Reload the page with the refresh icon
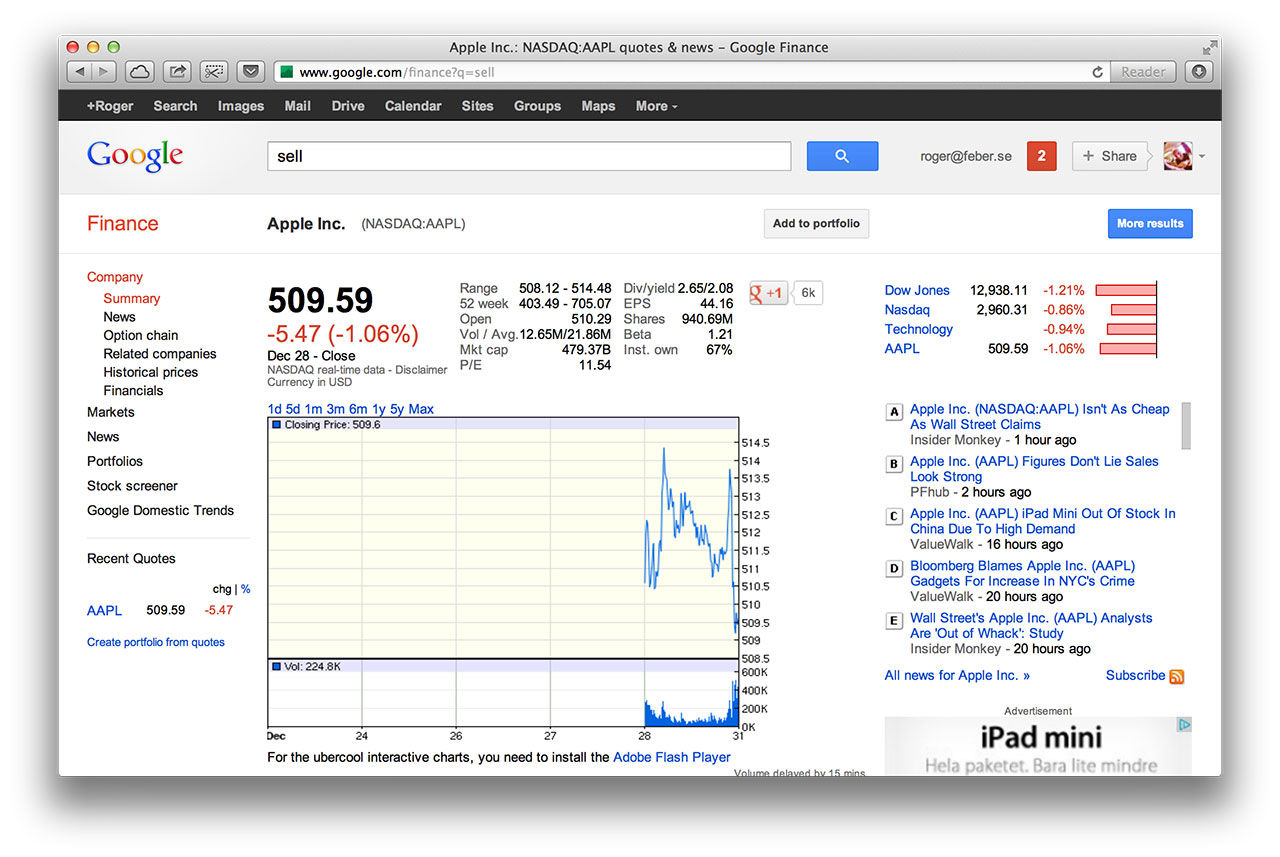Image resolution: width=1280 pixels, height=857 pixels. click(x=1098, y=72)
